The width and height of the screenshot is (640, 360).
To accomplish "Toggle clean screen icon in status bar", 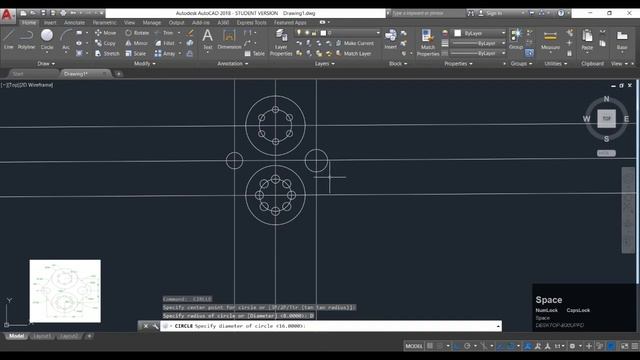I will (x=624, y=346).
